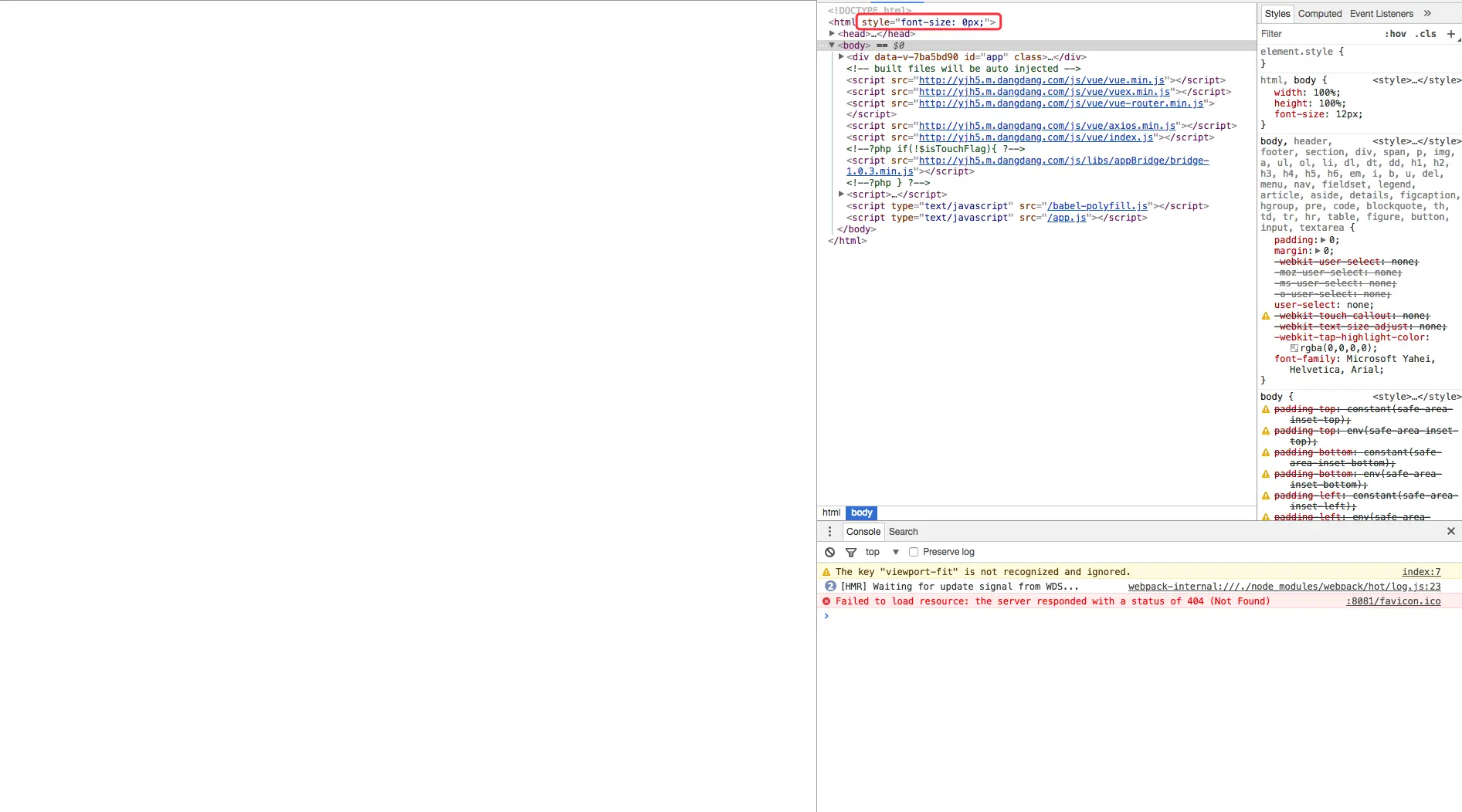Click the element.style rule header

pos(1302,52)
